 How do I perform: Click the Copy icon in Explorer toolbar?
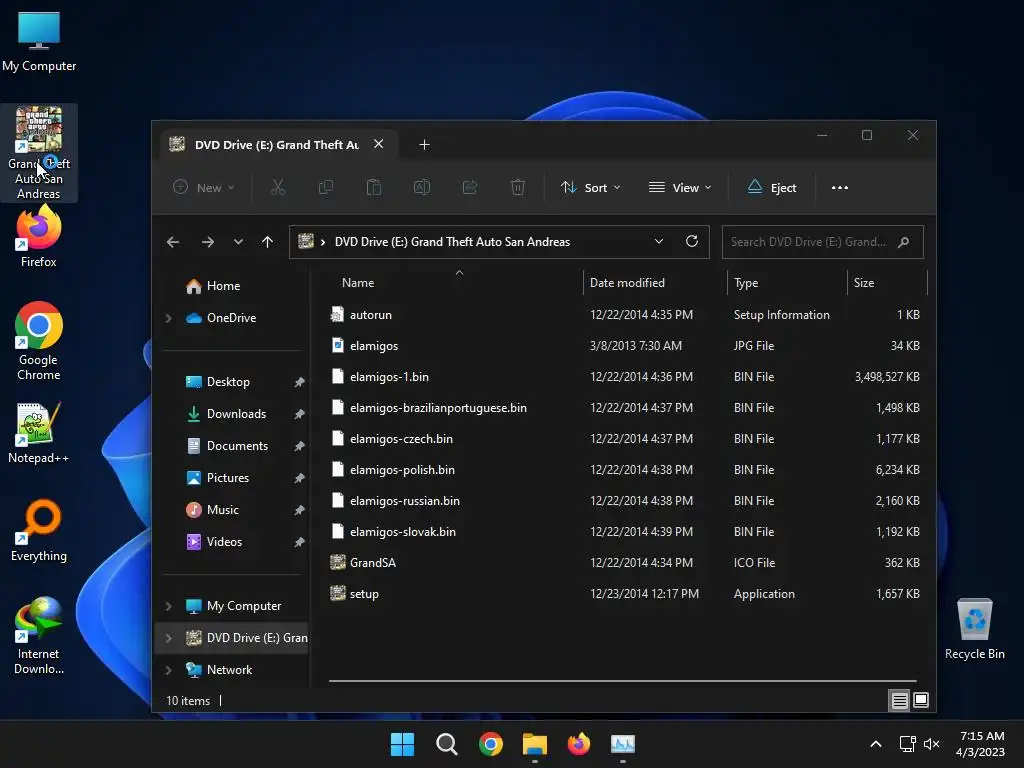coord(325,187)
